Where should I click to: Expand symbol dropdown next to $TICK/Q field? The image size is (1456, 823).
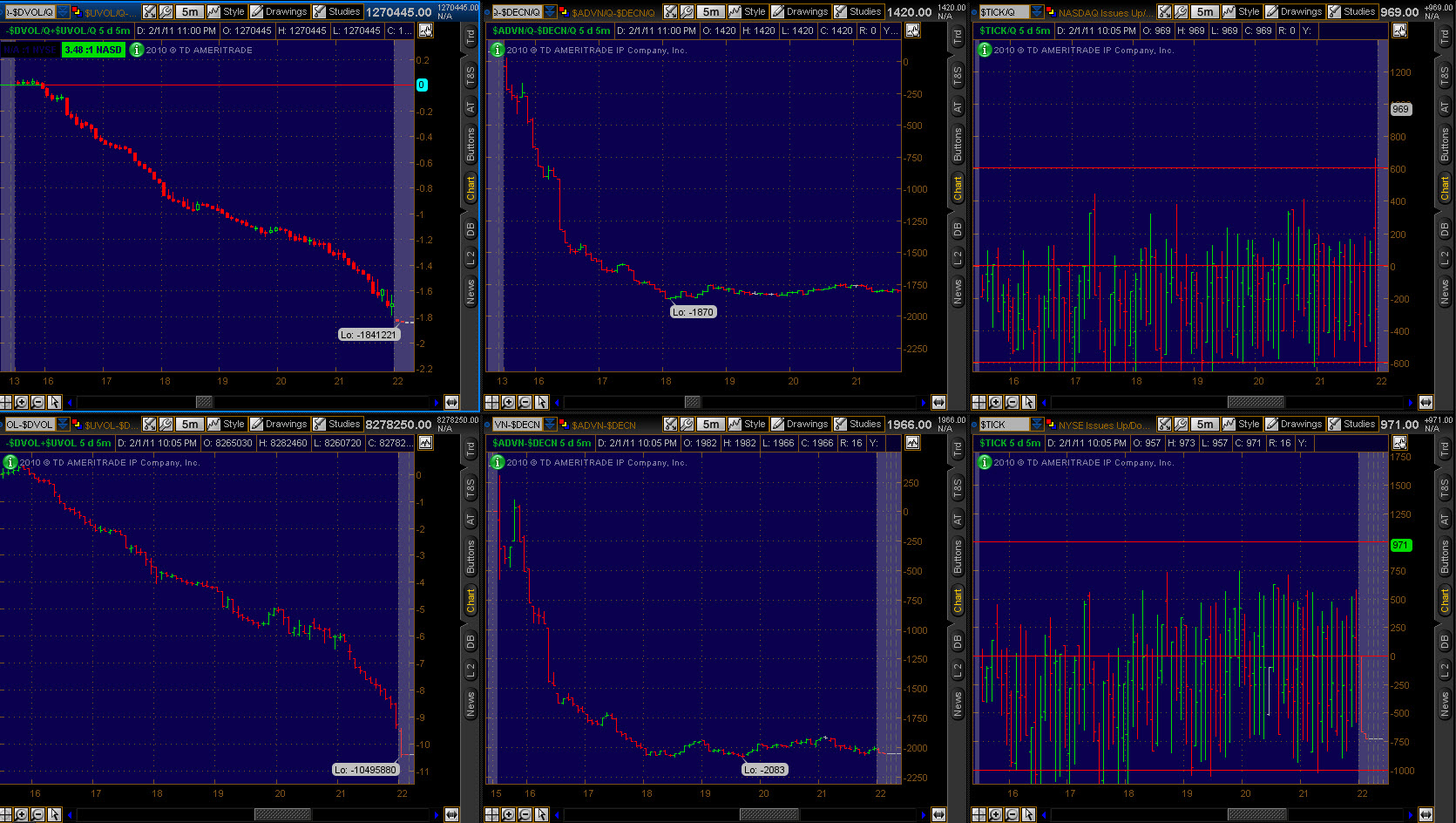click(1037, 11)
